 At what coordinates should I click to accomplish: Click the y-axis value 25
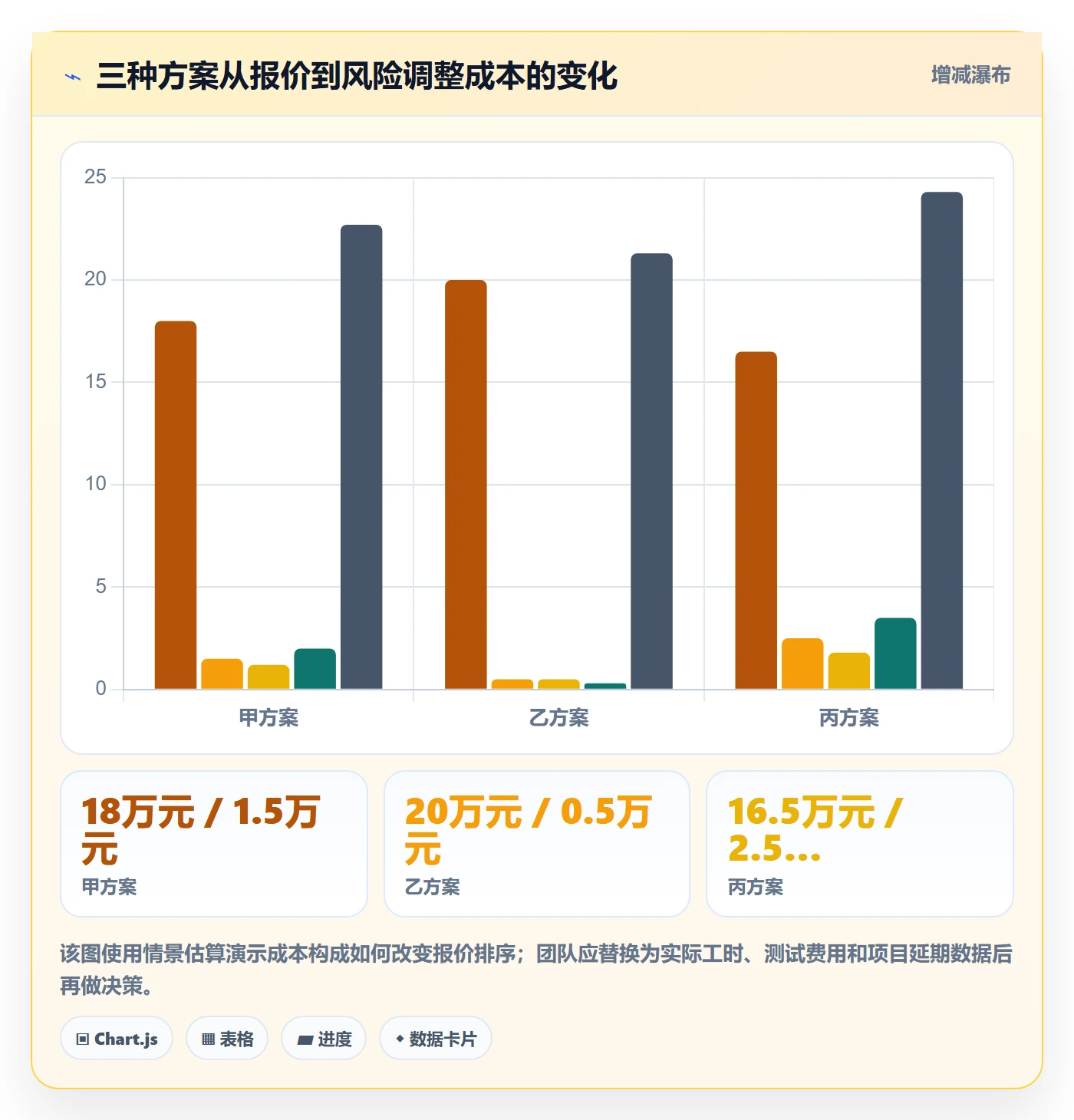click(96, 177)
